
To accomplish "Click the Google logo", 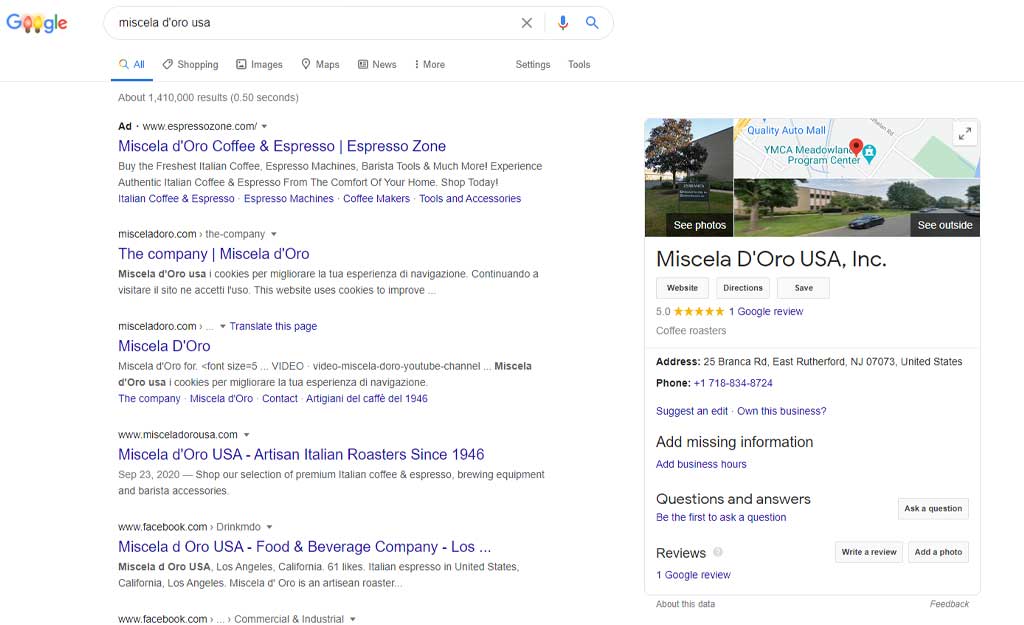I will click(36, 22).
